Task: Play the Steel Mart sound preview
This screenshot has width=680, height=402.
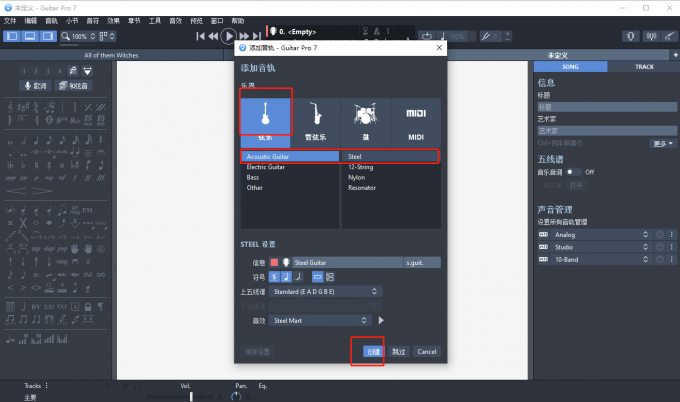Action: [380, 321]
